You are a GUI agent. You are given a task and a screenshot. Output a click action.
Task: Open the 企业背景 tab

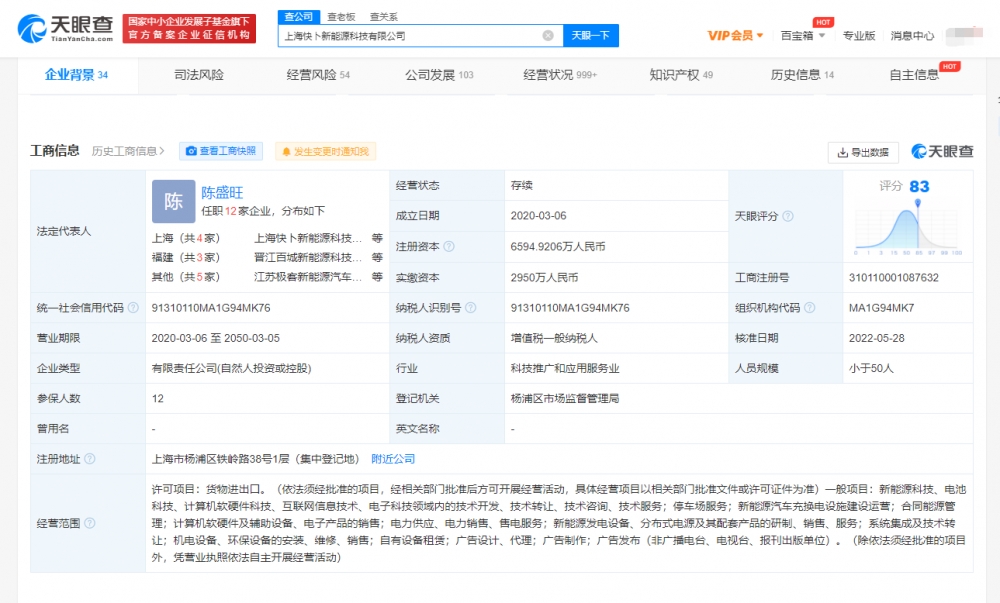point(77,75)
